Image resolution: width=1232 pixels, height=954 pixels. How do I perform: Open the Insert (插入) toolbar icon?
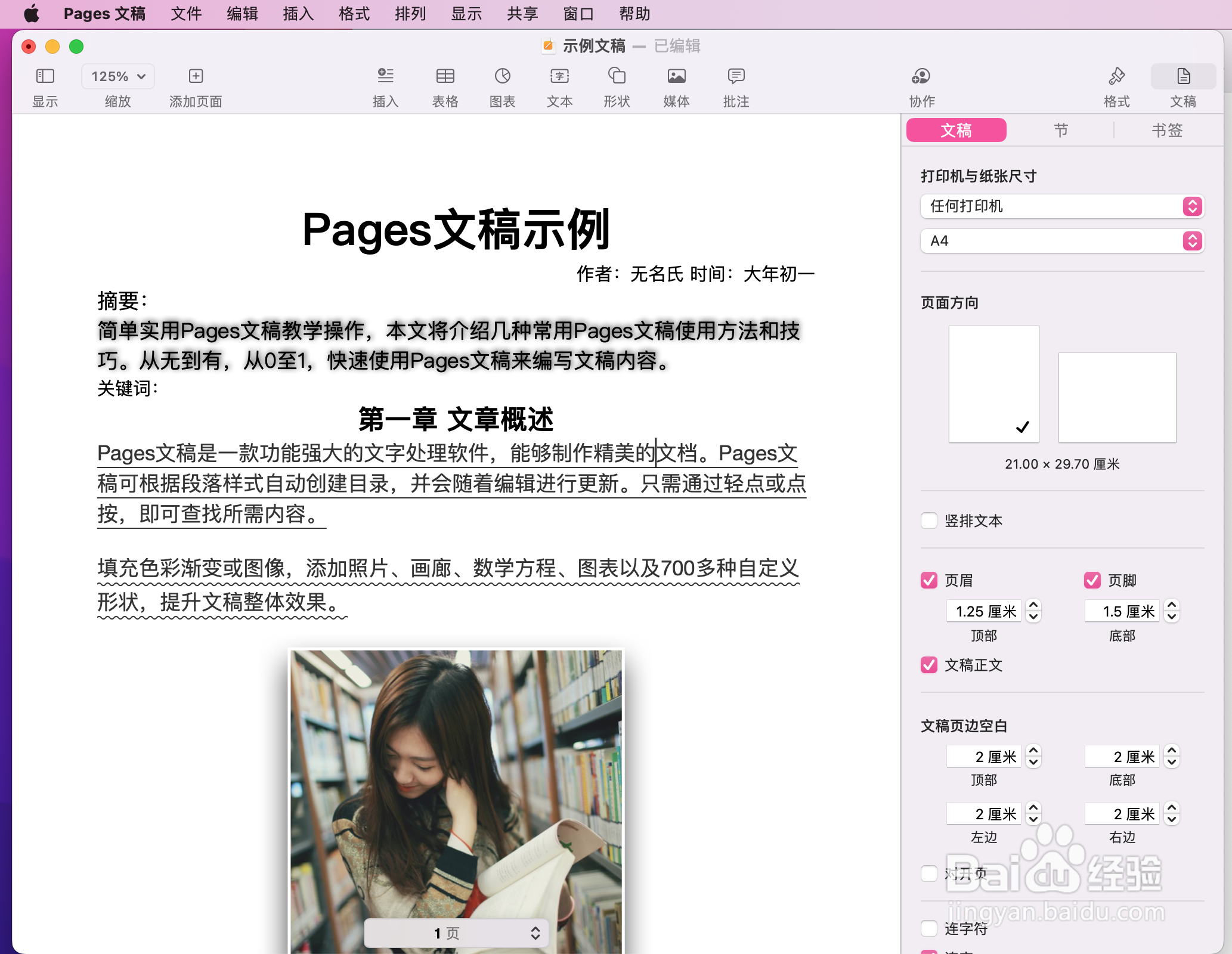(386, 76)
